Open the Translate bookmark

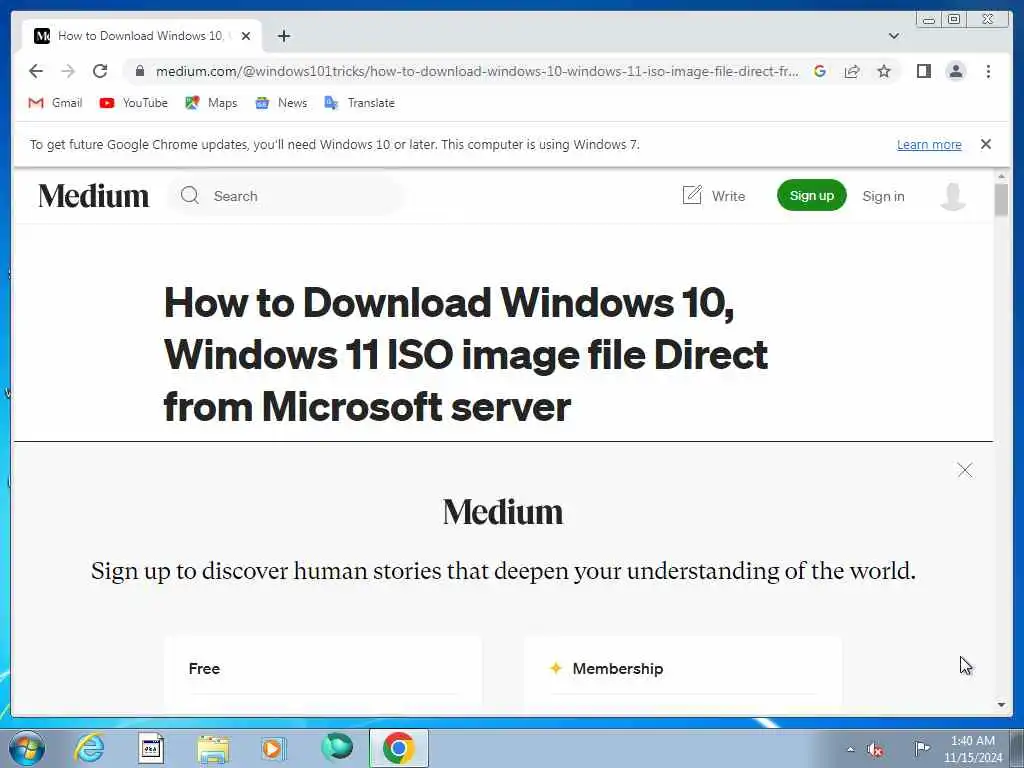359,103
